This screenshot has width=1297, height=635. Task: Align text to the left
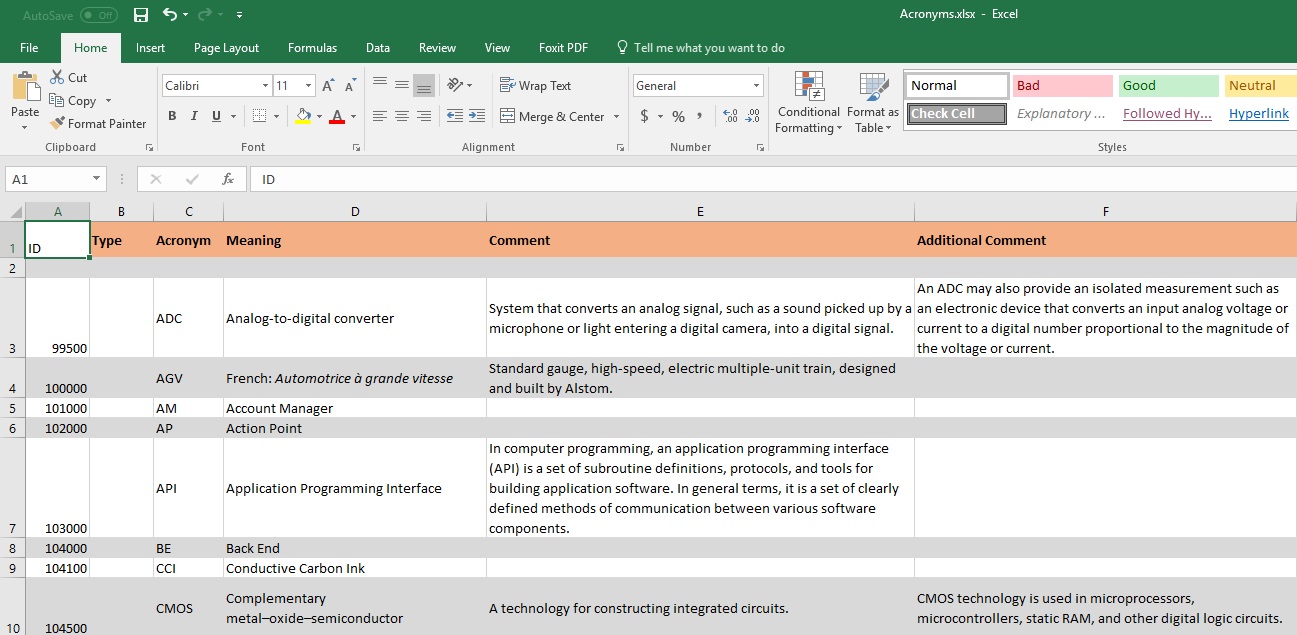(380, 117)
